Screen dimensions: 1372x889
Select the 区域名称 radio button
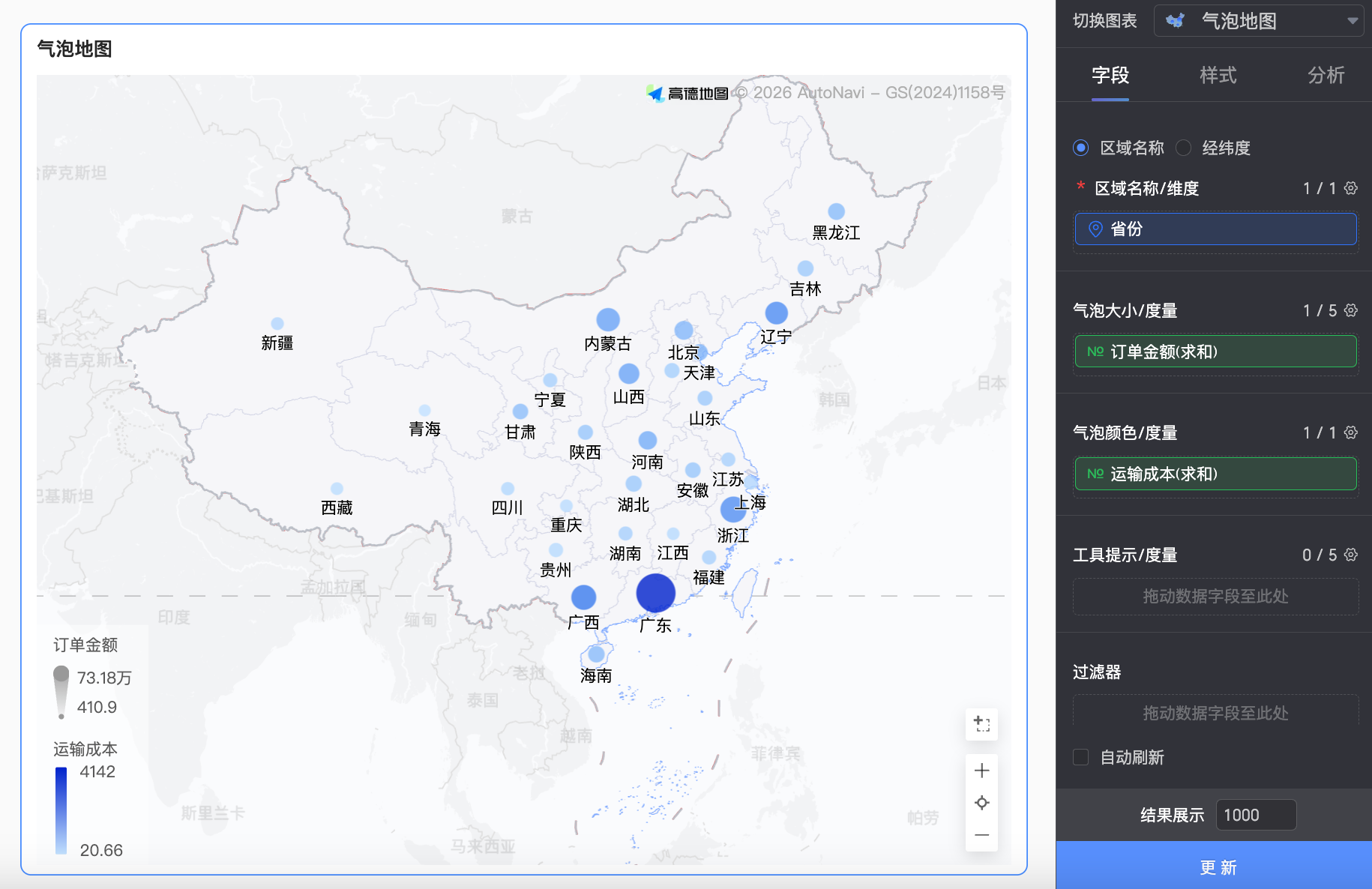(1080, 148)
